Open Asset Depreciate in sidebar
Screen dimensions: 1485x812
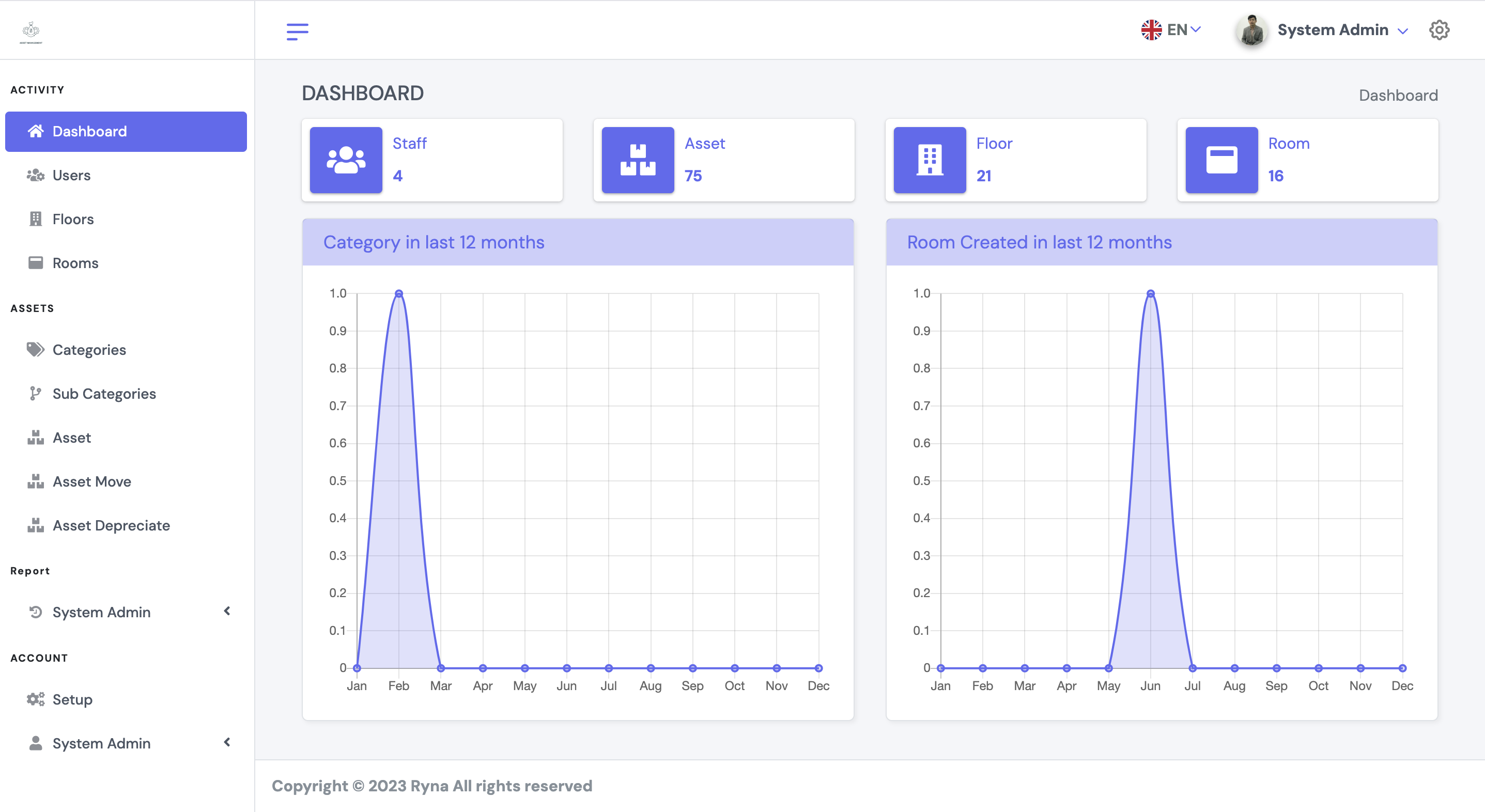coord(111,526)
